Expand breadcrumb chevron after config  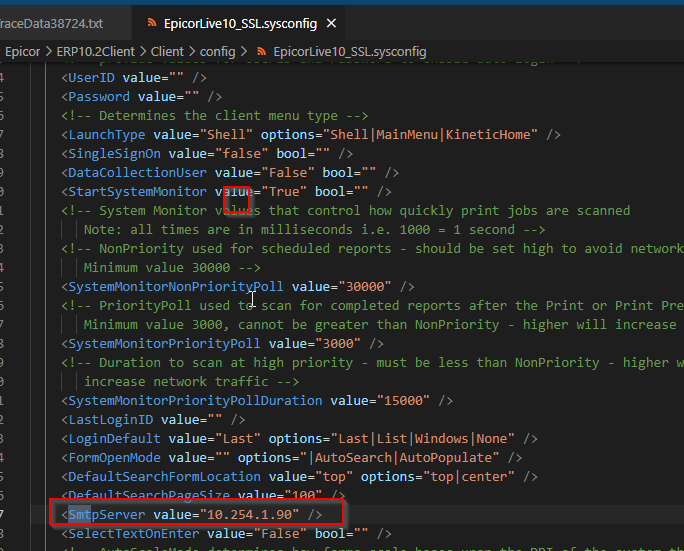coord(244,51)
